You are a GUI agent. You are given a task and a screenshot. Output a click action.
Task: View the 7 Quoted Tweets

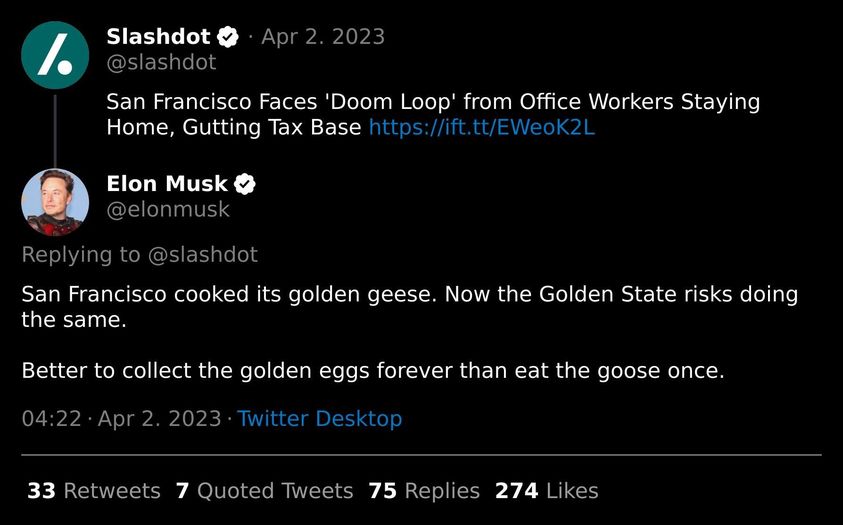[x=265, y=491]
